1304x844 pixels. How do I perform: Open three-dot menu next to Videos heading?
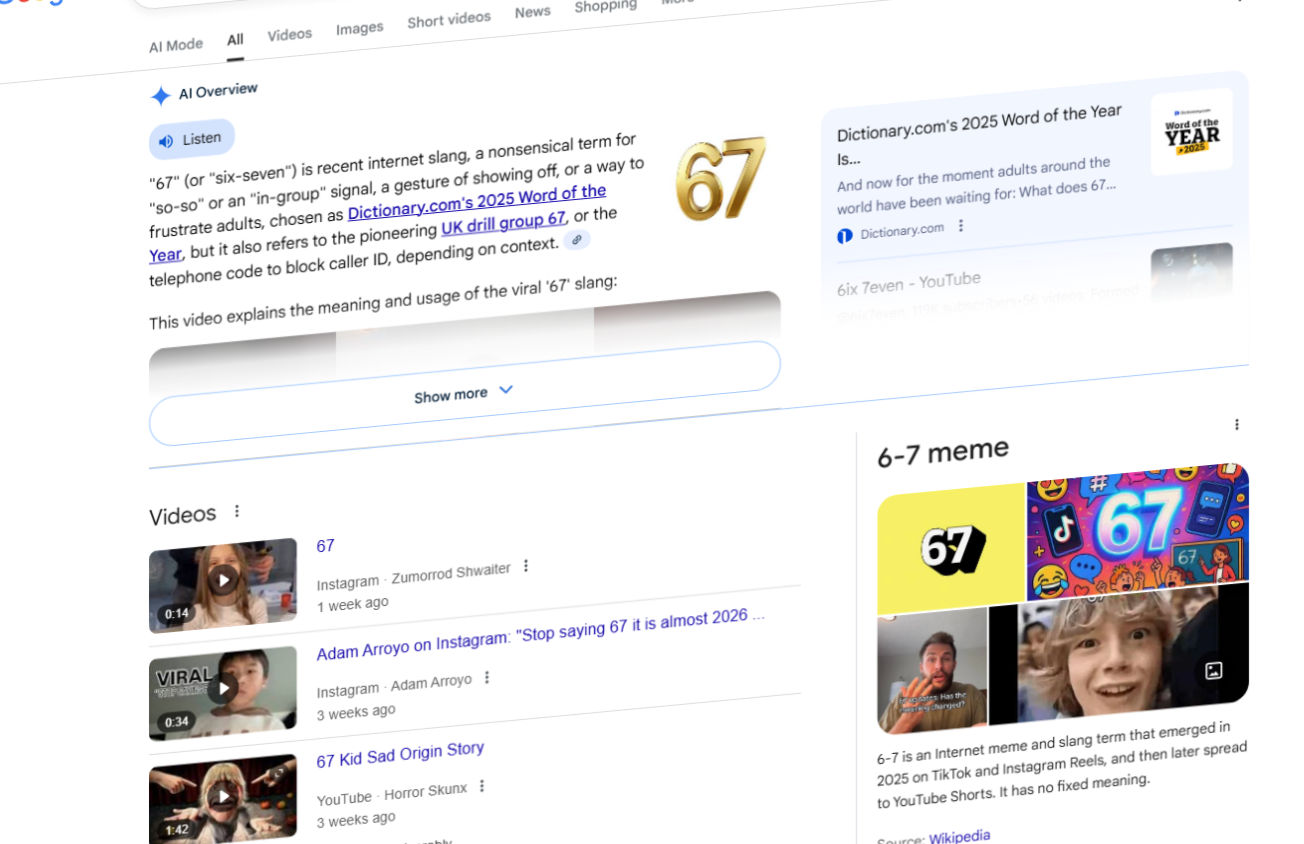pos(237,511)
